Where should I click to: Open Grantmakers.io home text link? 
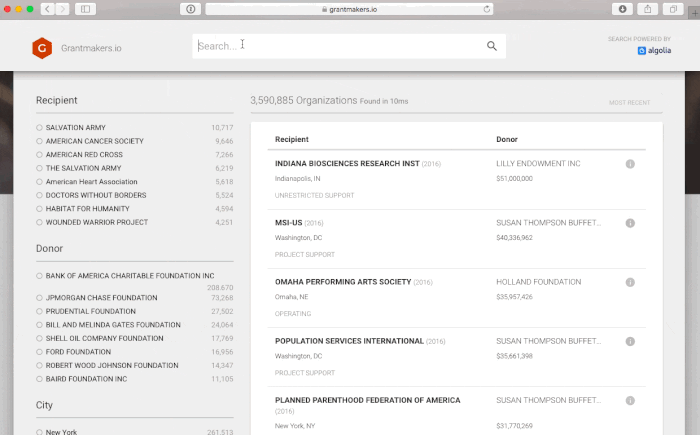coord(91,48)
